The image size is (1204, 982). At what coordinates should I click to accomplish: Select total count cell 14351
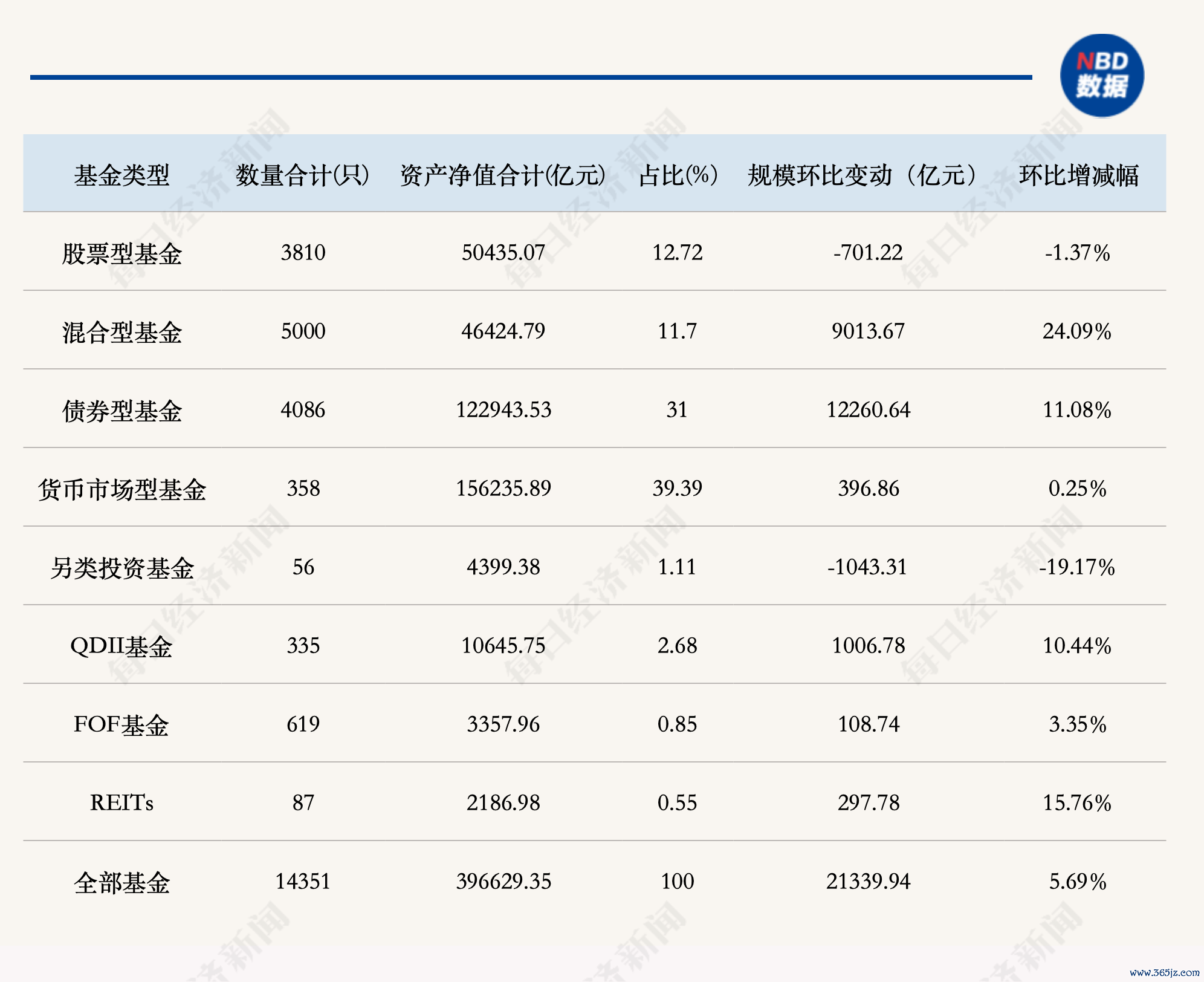coord(303,881)
